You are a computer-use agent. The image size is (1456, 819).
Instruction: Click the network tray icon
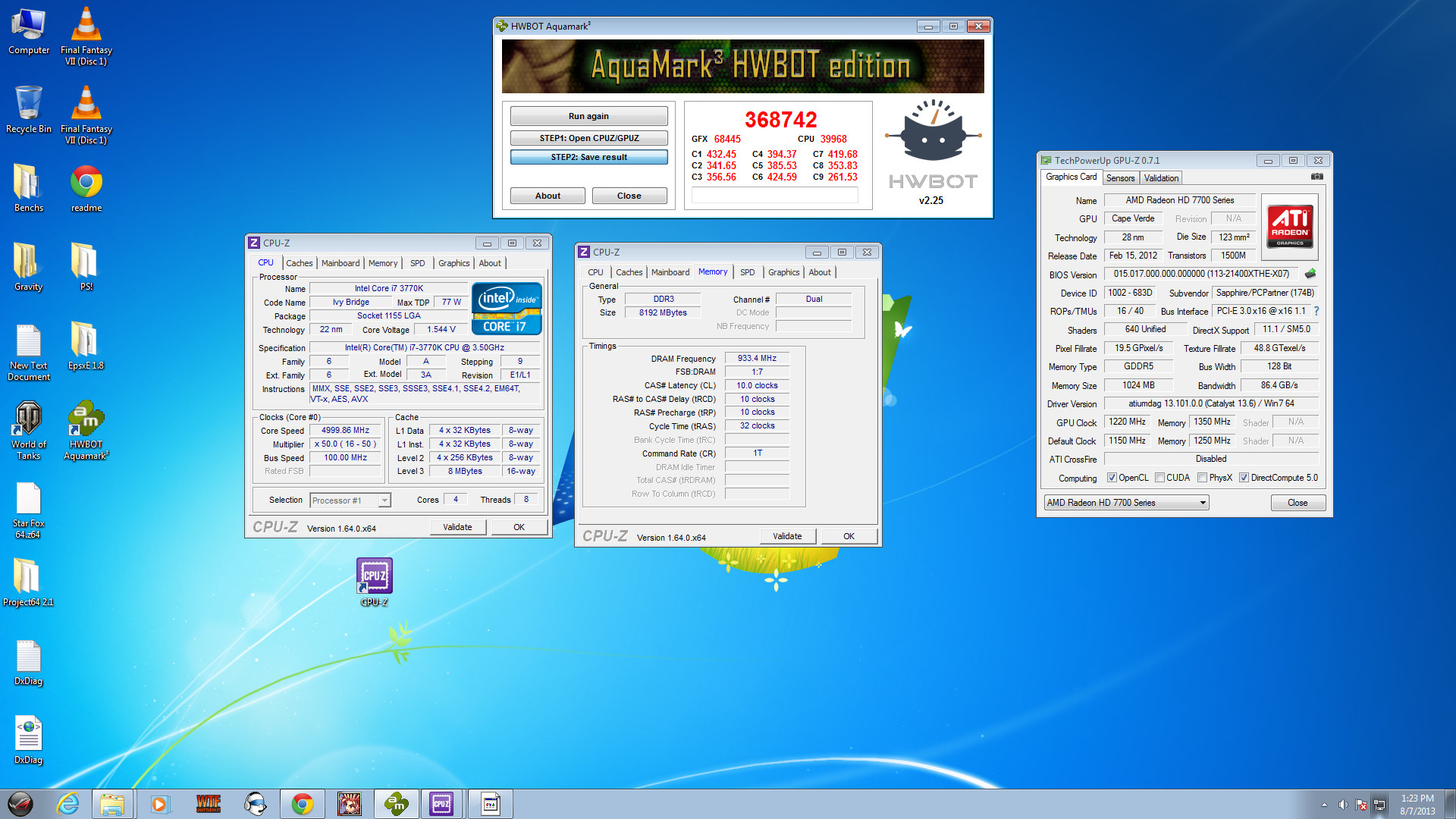point(1379,805)
